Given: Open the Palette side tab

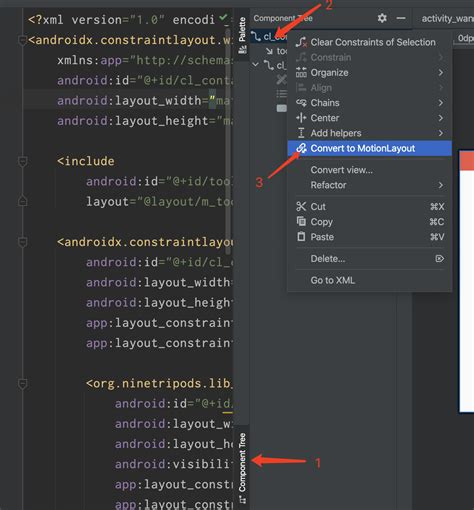Looking at the screenshot, I should pyautogui.click(x=242, y=36).
